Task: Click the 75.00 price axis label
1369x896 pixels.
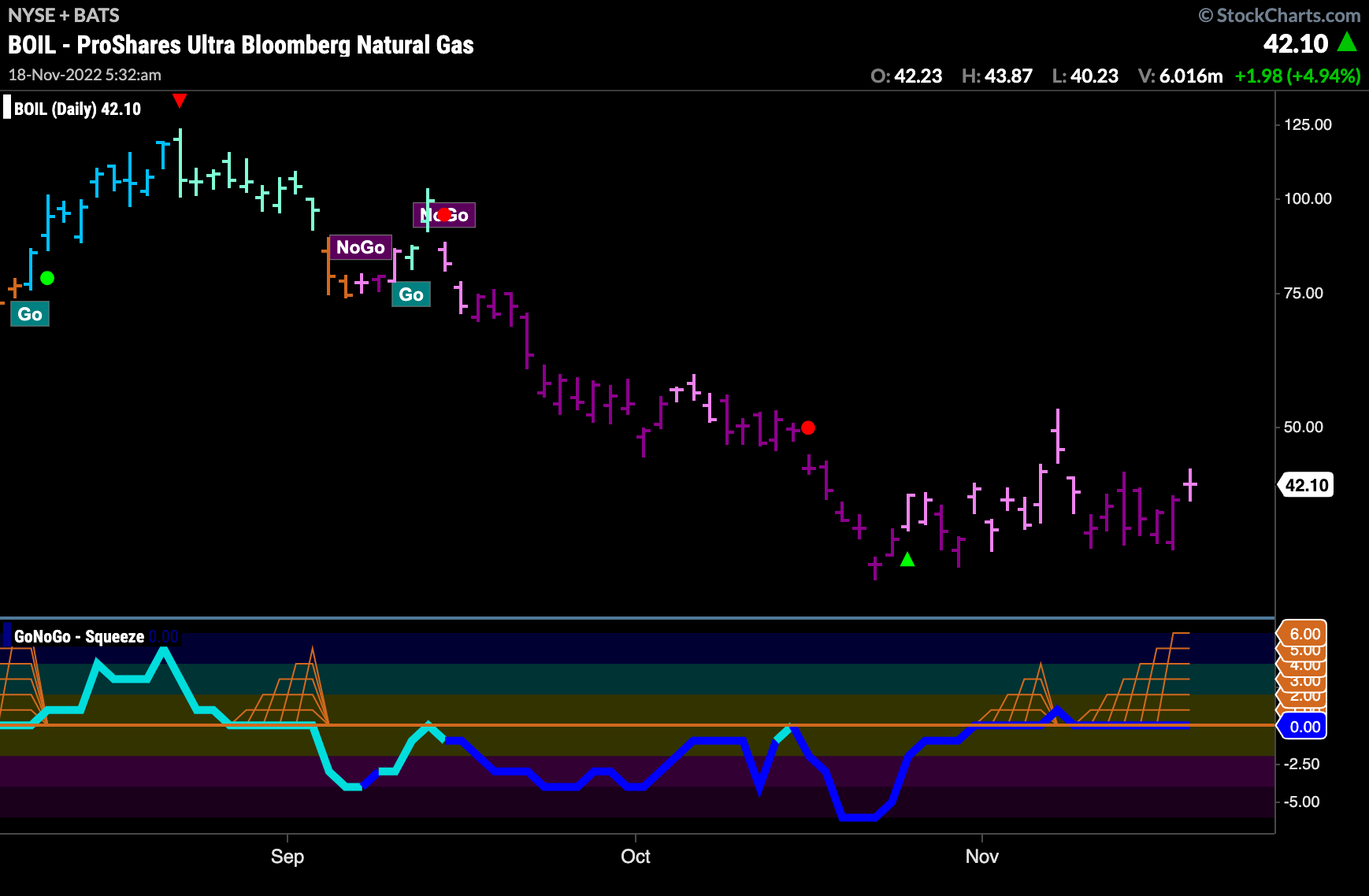Action: pos(1304,293)
